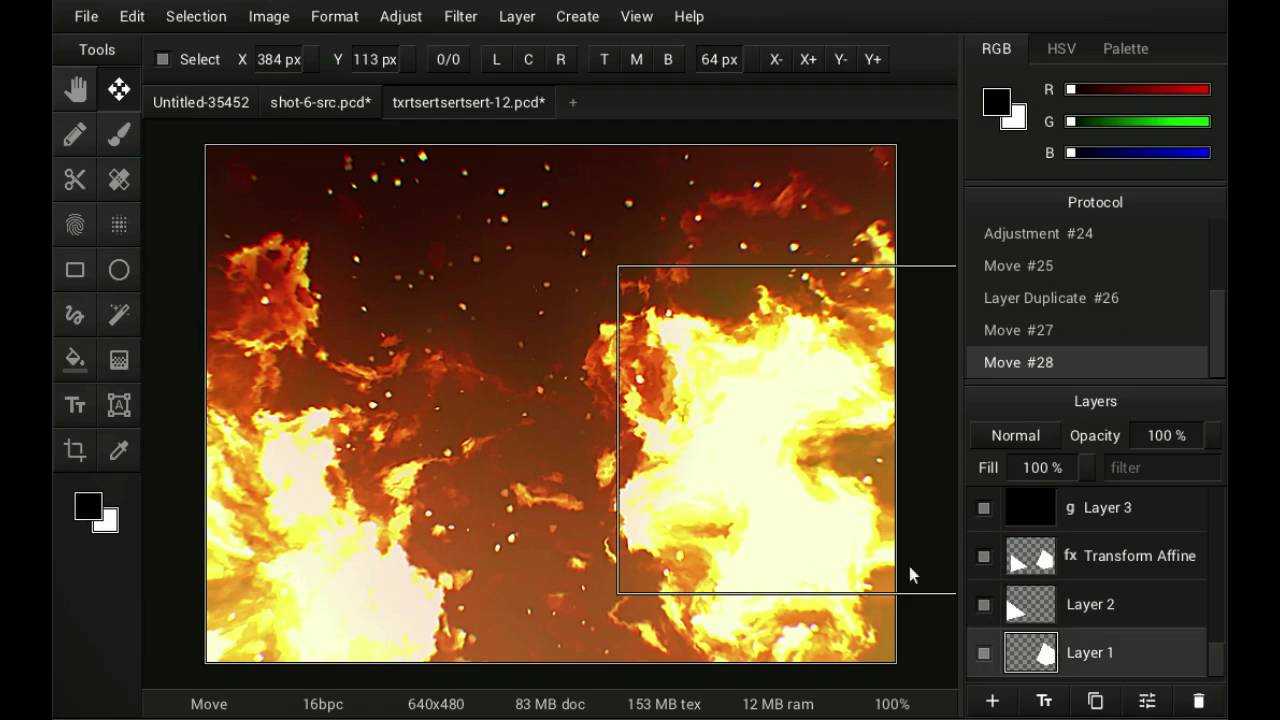The height and width of the screenshot is (720, 1280).
Task: Activate the Crop tool
Action: [75, 450]
